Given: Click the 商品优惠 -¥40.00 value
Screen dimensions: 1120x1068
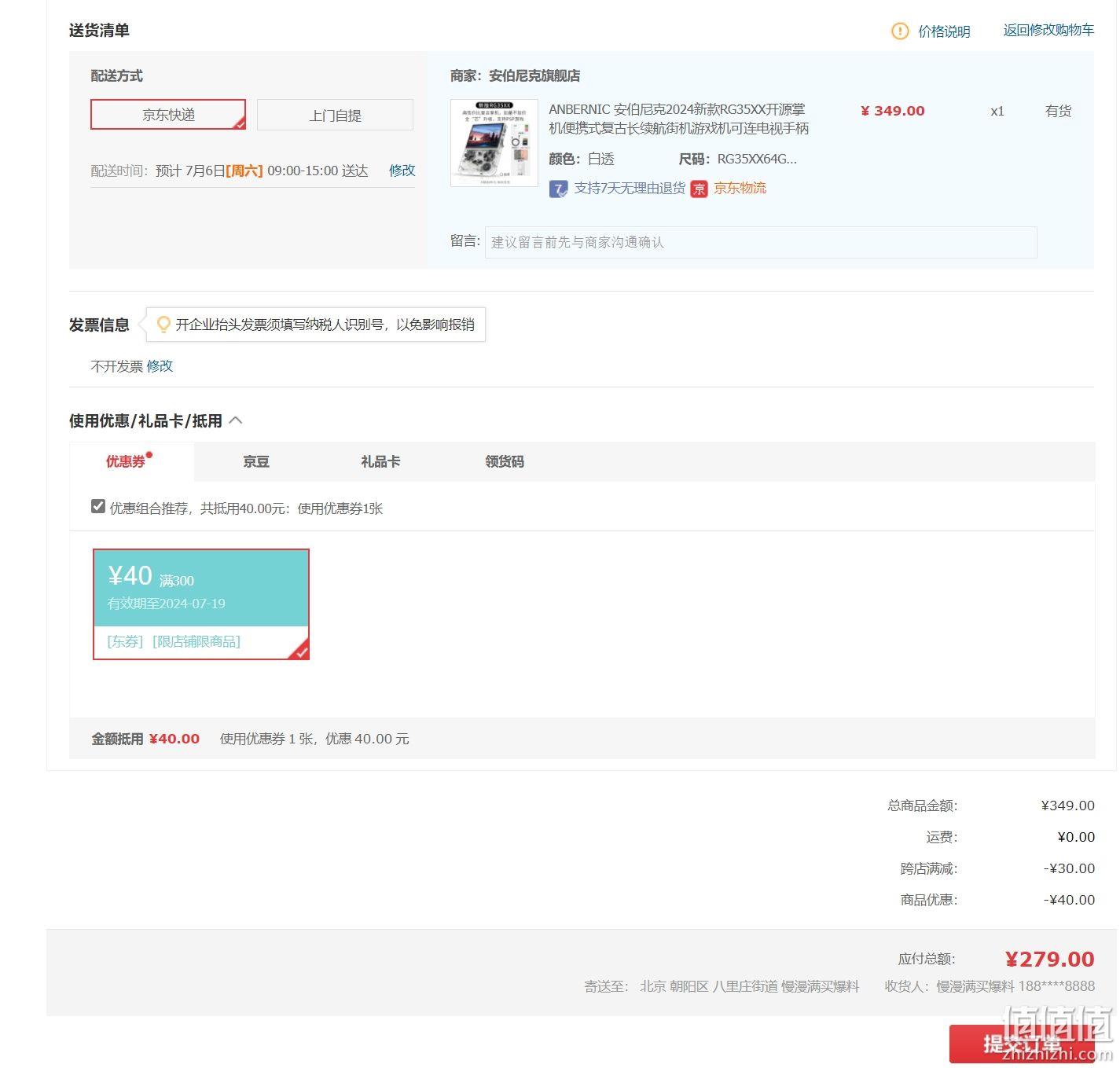Looking at the screenshot, I should [1069, 900].
